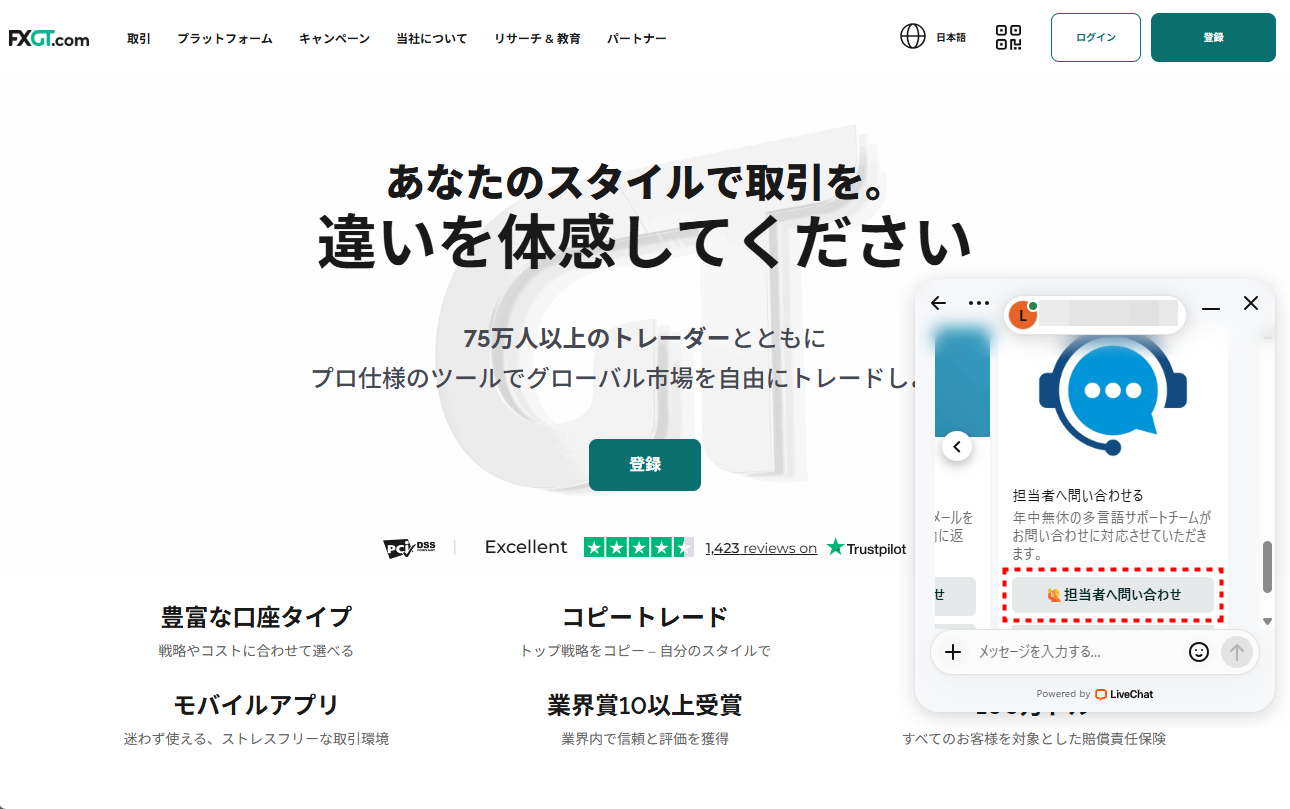Screen dimensions: 1290x809
Task: Minimize the LiveChat window
Action: (x=1211, y=304)
